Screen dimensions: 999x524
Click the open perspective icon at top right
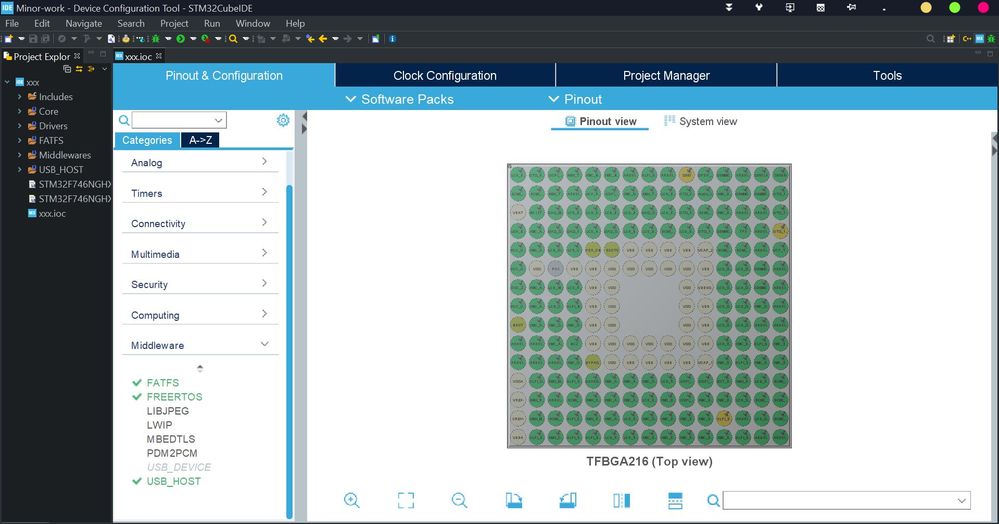tap(951, 39)
